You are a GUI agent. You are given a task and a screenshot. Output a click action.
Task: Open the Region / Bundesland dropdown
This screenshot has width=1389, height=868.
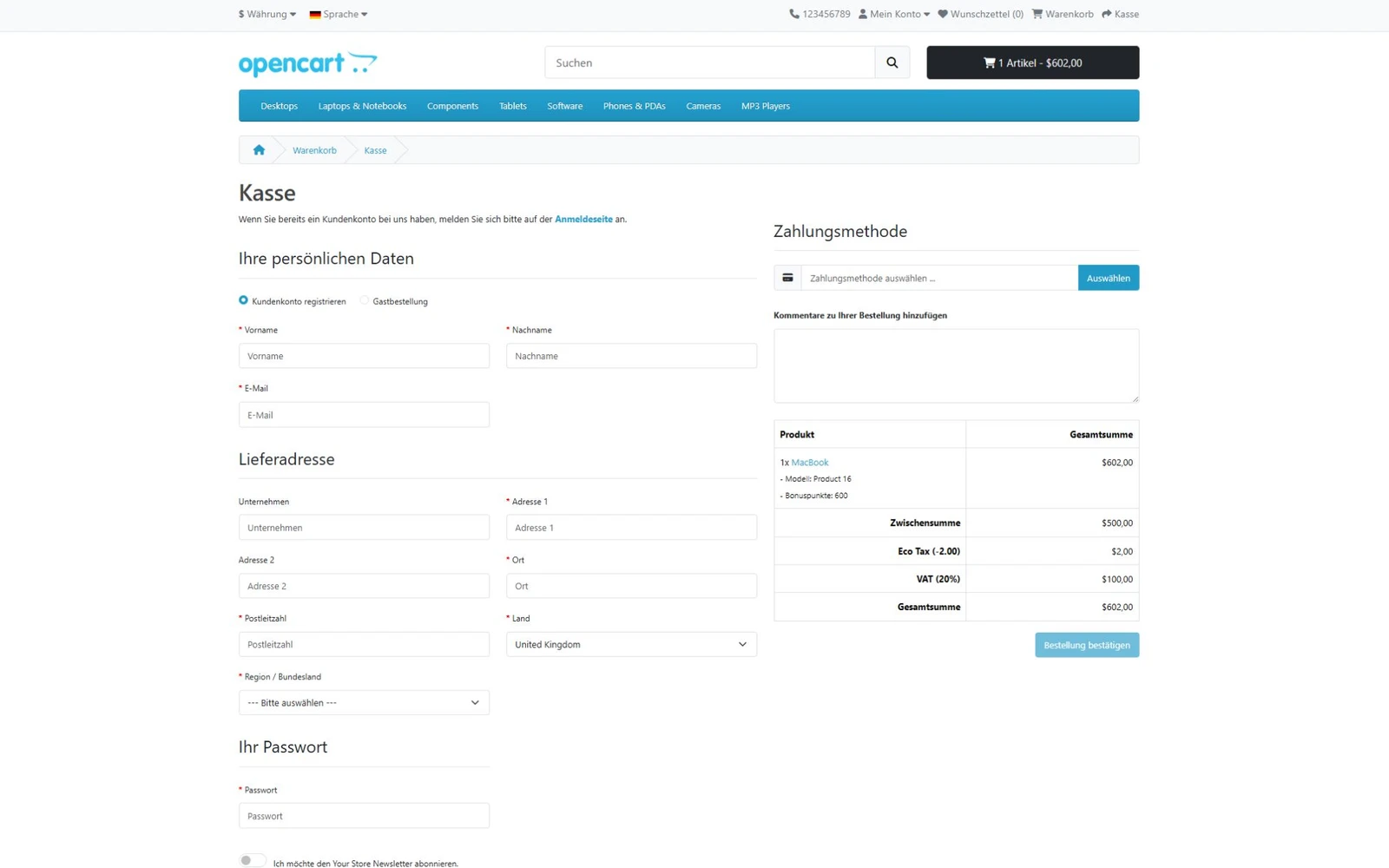click(x=364, y=702)
